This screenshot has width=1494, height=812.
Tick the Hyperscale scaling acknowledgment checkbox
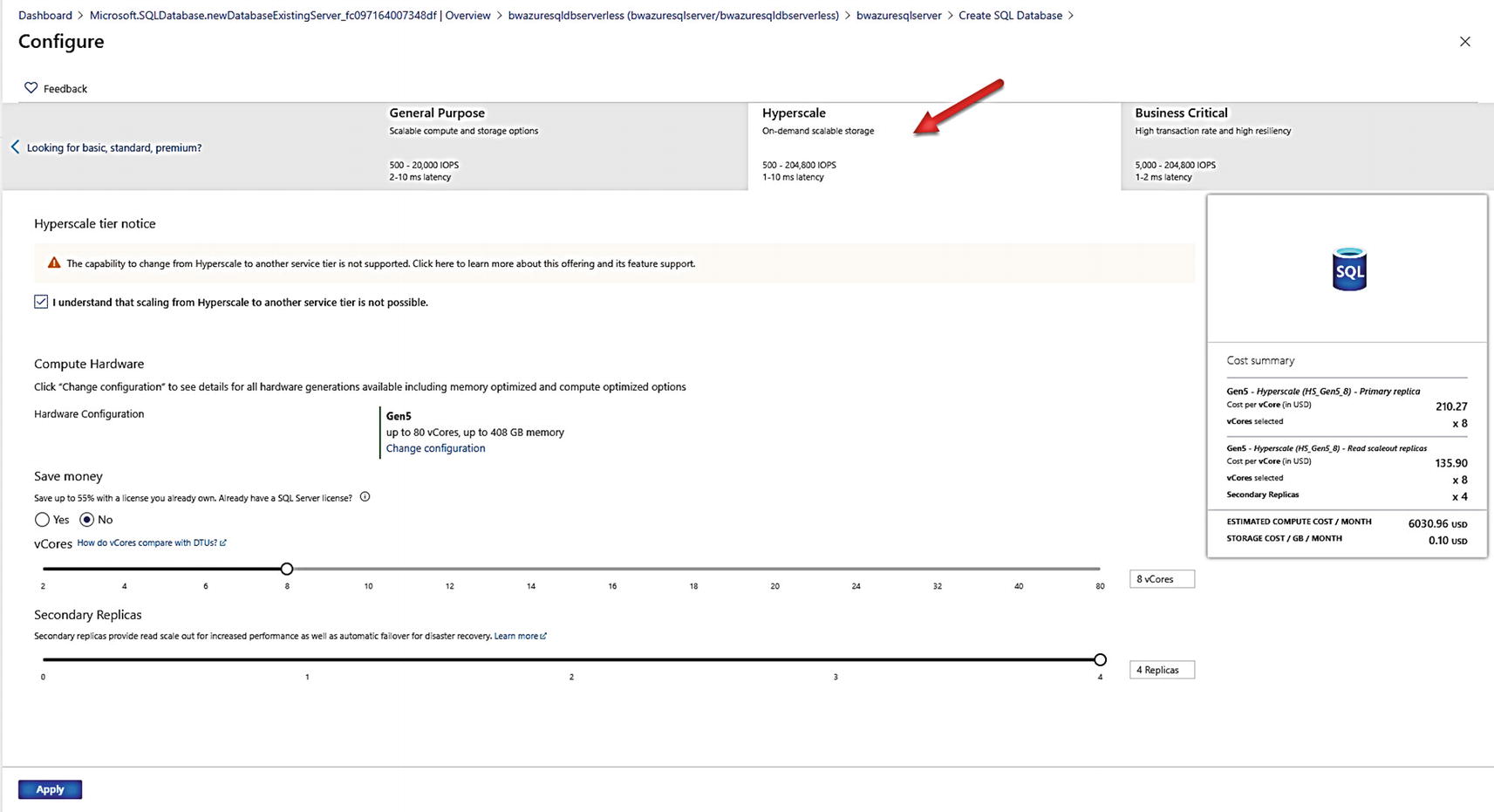pyautogui.click(x=41, y=302)
